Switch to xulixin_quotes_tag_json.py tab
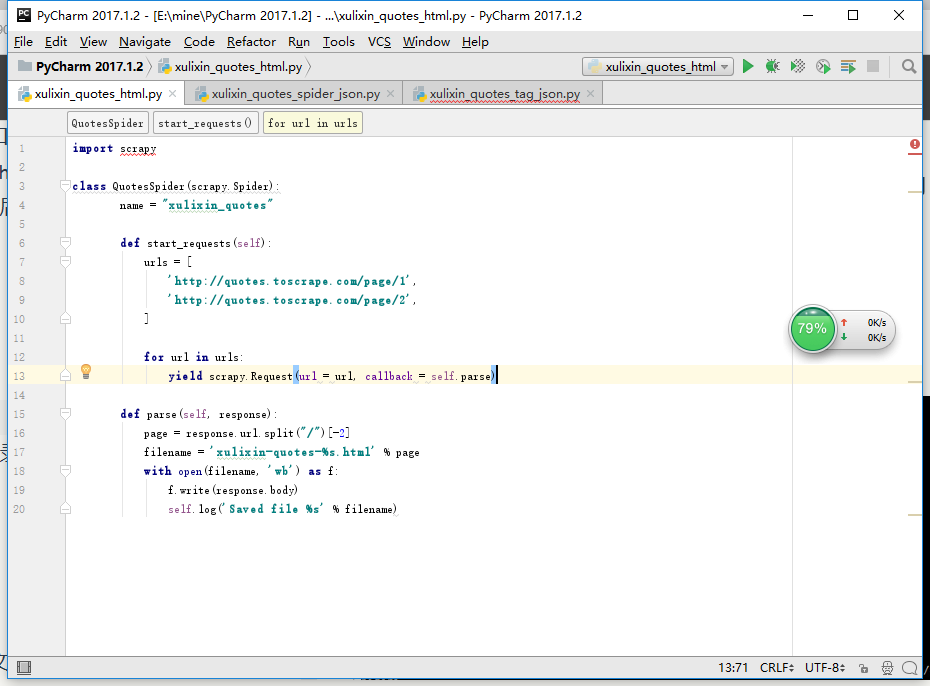930x686 pixels. pyautogui.click(x=504, y=94)
